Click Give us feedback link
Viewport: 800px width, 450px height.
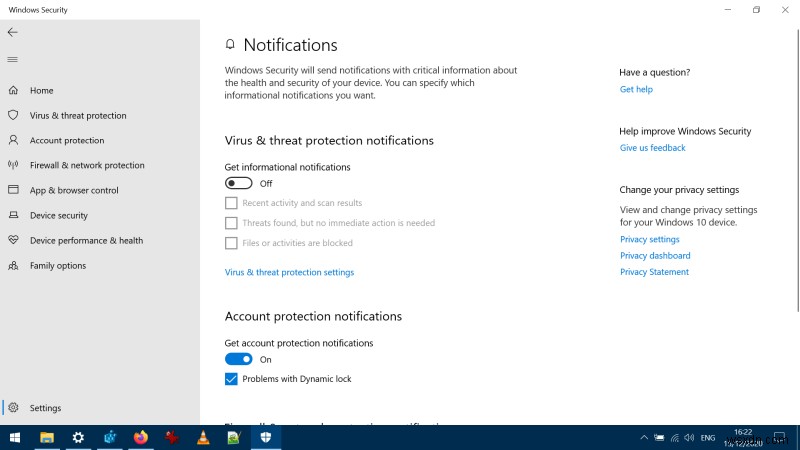click(653, 148)
